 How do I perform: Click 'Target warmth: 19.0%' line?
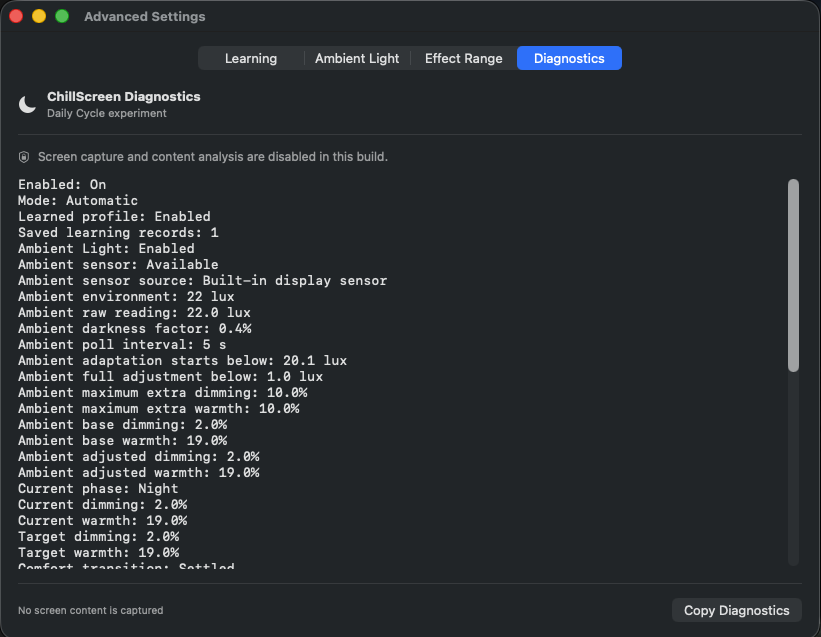(x=98, y=552)
